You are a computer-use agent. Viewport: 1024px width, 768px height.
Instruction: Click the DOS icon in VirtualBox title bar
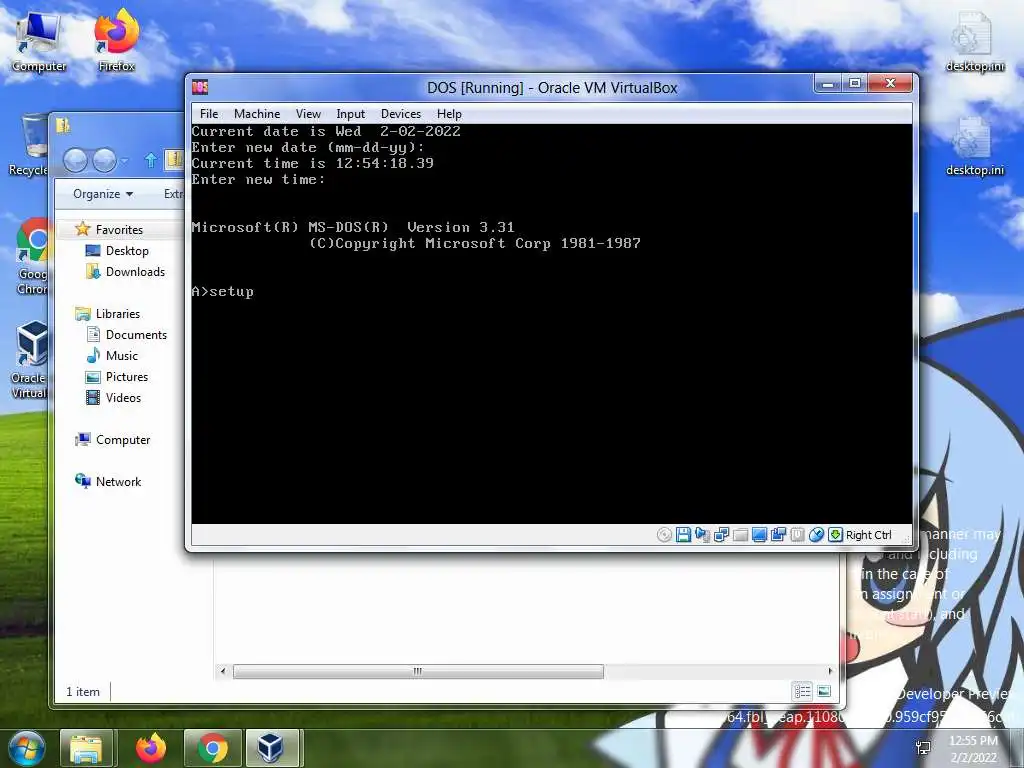pos(200,87)
